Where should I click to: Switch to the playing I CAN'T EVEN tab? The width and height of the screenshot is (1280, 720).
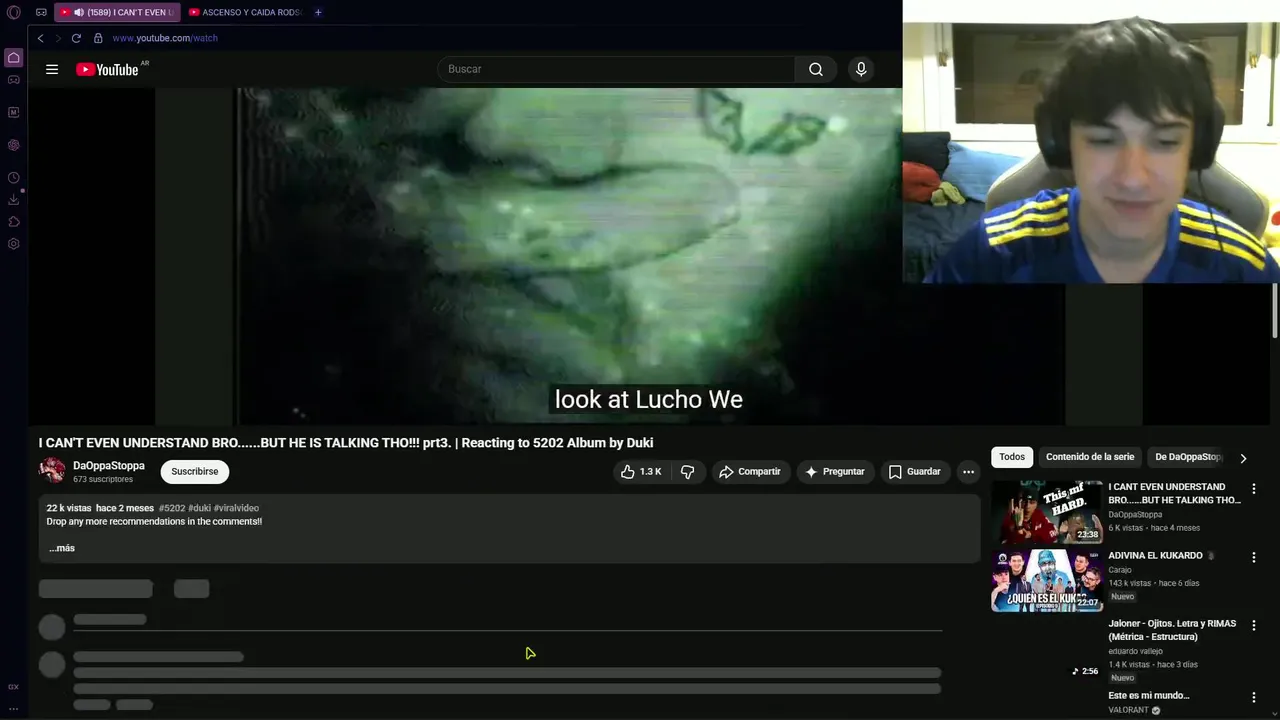pyautogui.click(x=118, y=12)
